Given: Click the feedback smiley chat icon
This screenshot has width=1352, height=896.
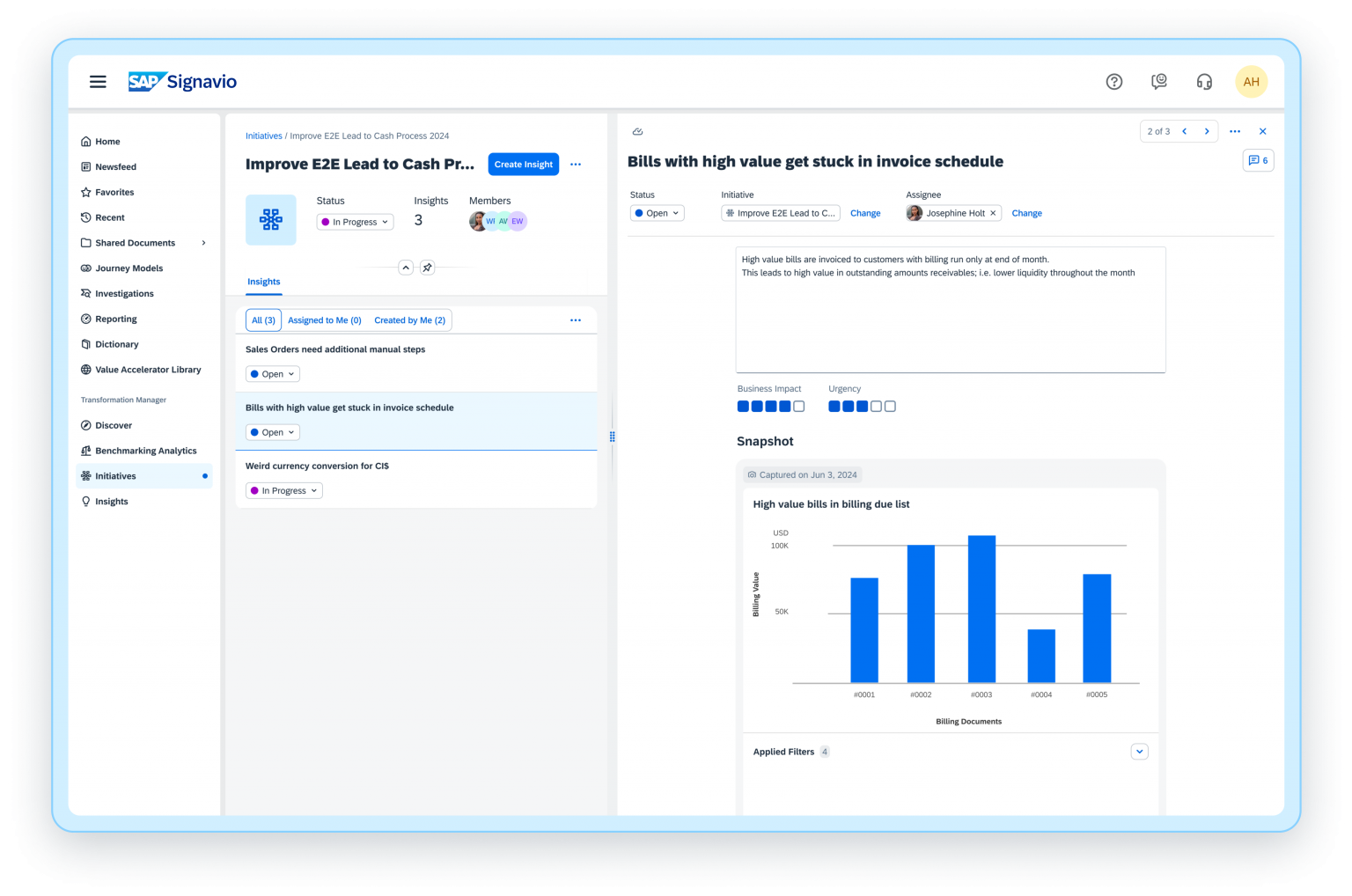Looking at the screenshot, I should 1159,81.
